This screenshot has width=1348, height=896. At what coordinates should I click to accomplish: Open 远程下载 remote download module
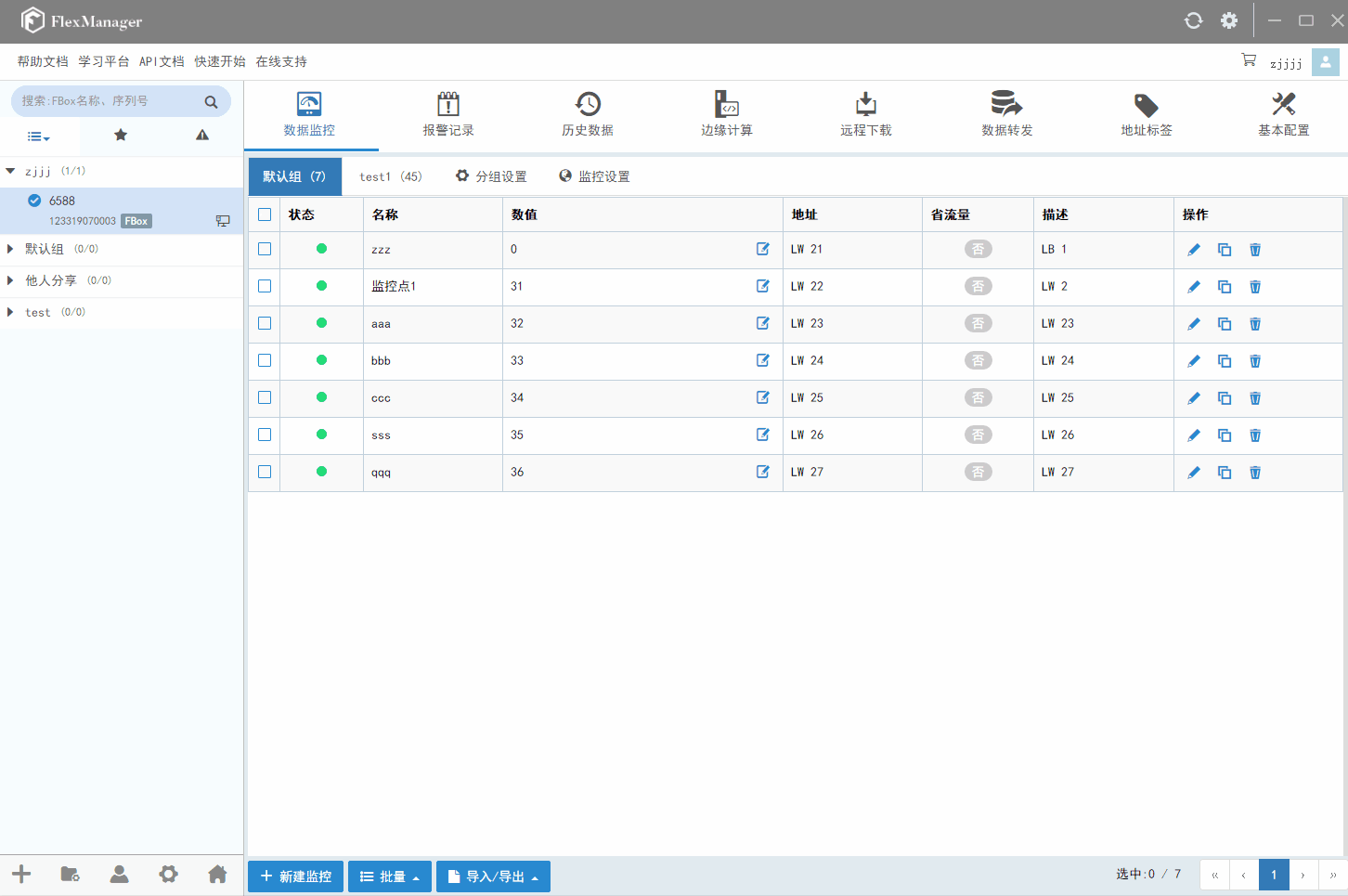click(x=866, y=114)
